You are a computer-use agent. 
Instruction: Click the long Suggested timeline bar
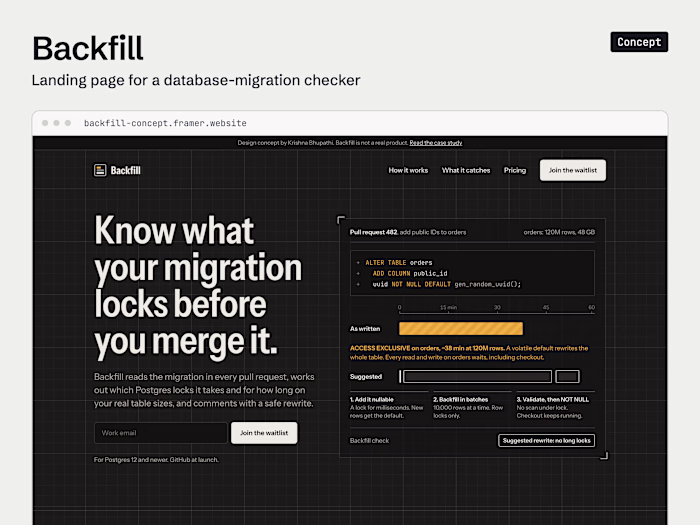pos(477,376)
